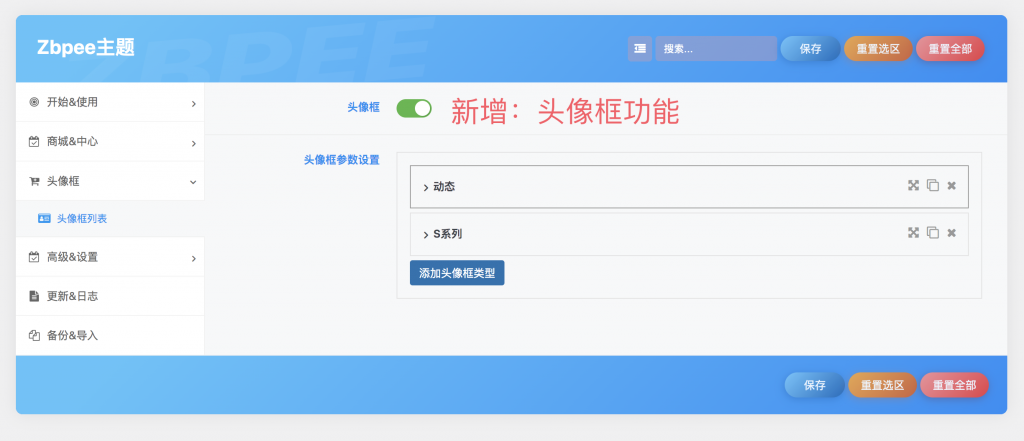Open the 商城&中心 sidebar menu

coord(110,142)
